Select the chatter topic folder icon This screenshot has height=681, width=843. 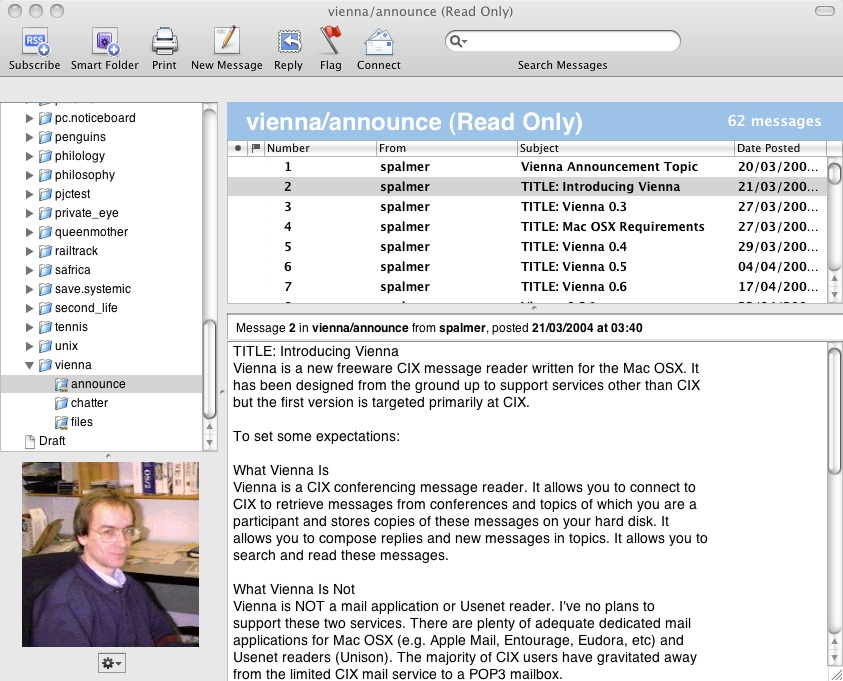tap(61, 403)
